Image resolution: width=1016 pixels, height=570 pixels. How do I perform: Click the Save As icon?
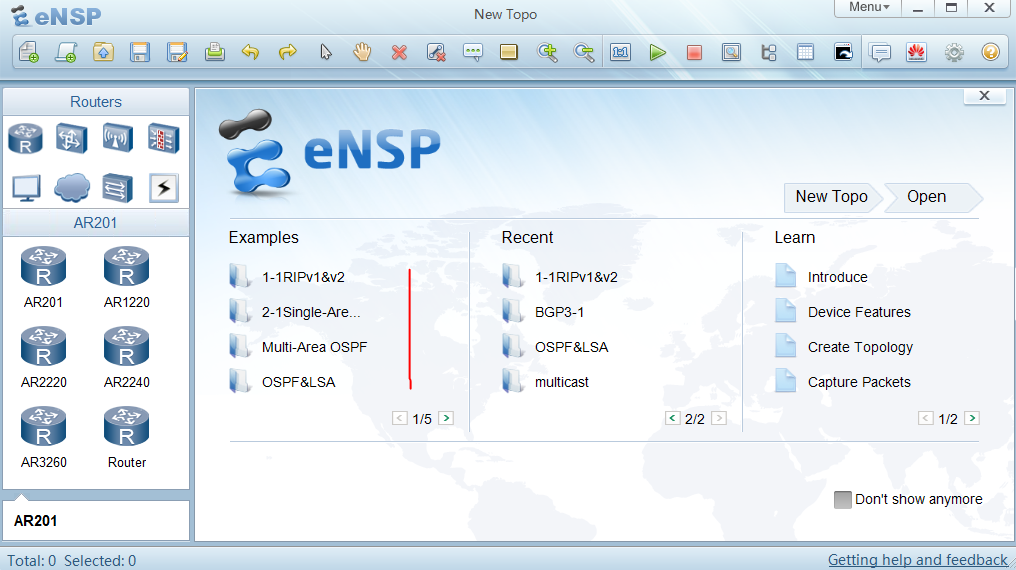pyautogui.click(x=177, y=52)
